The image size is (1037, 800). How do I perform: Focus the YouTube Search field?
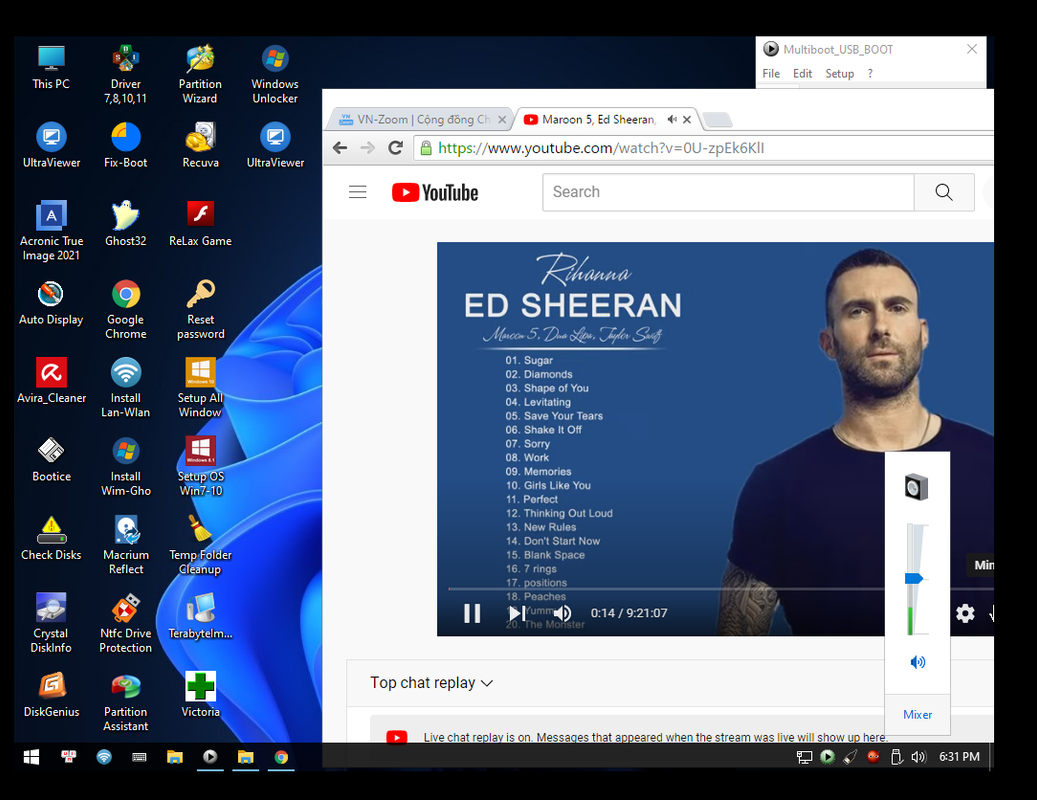coord(728,192)
